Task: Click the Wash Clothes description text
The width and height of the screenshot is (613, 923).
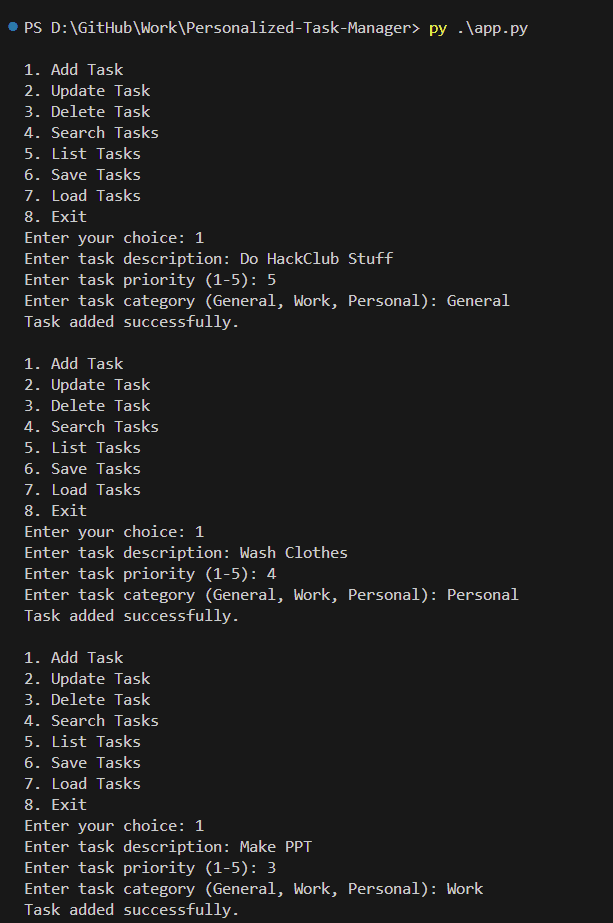Action: point(293,553)
